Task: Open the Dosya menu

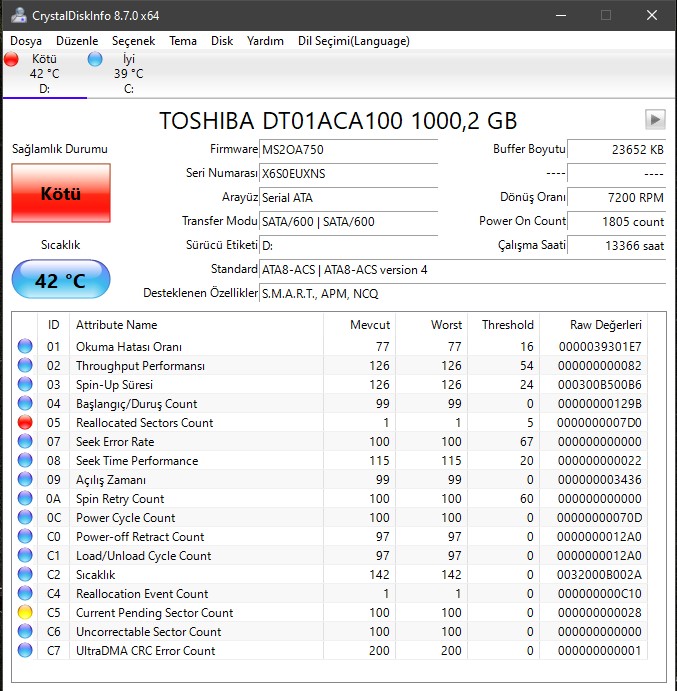Action: [x=26, y=41]
